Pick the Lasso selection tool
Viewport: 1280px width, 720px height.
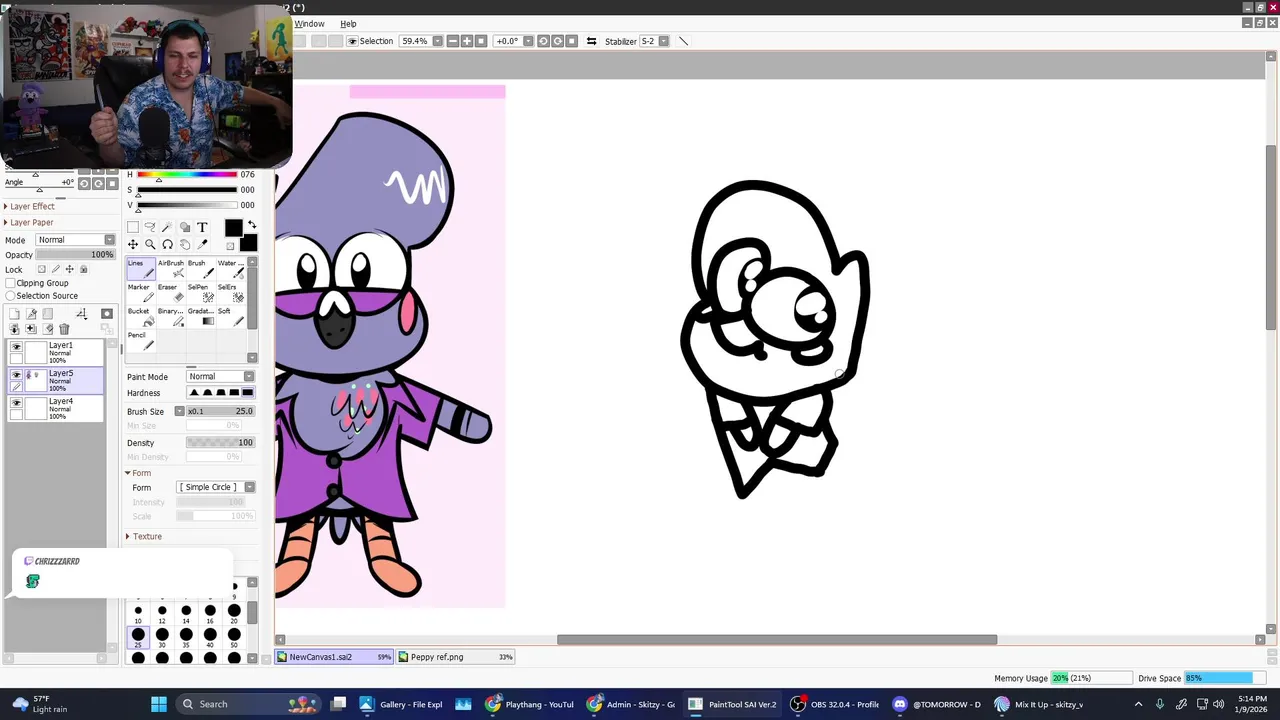pyautogui.click(x=150, y=227)
